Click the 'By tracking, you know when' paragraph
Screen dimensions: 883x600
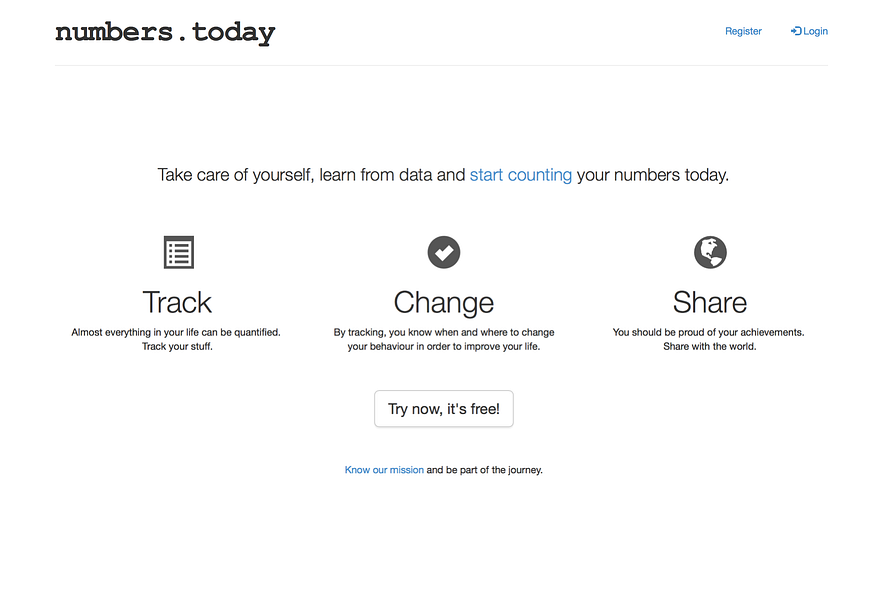[443, 332]
